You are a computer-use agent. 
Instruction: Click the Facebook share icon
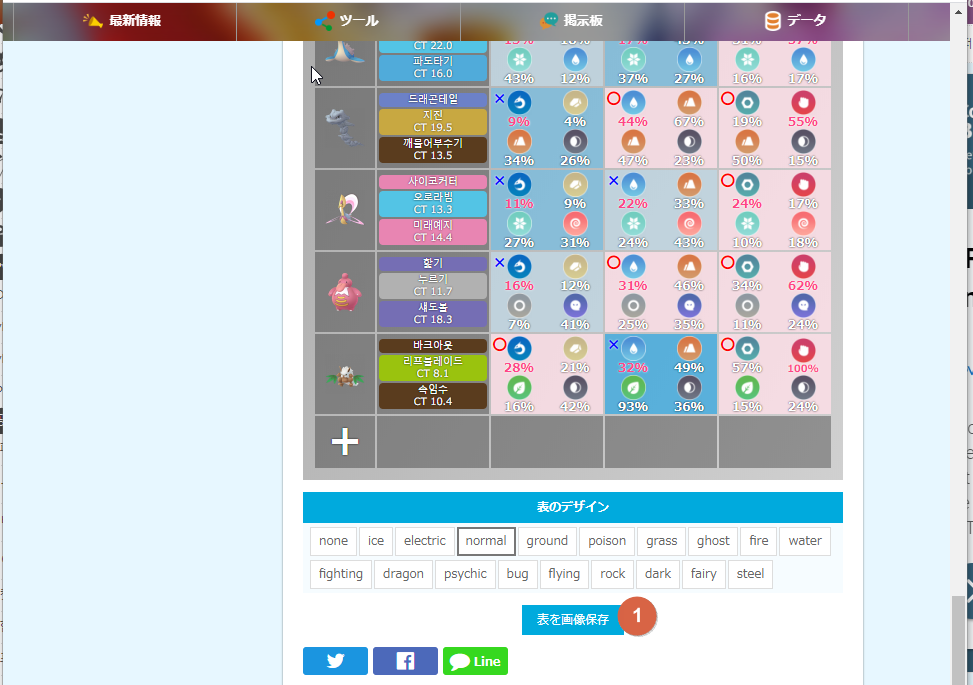pyautogui.click(x=404, y=660)
